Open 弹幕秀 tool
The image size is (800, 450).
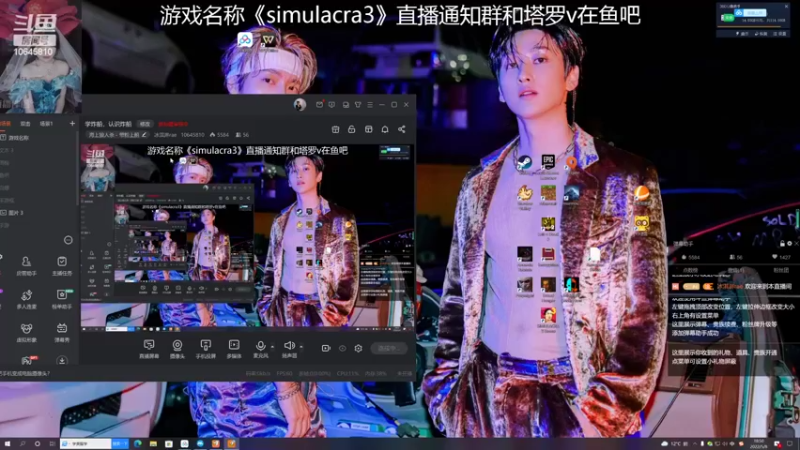[x=62, y=332]
